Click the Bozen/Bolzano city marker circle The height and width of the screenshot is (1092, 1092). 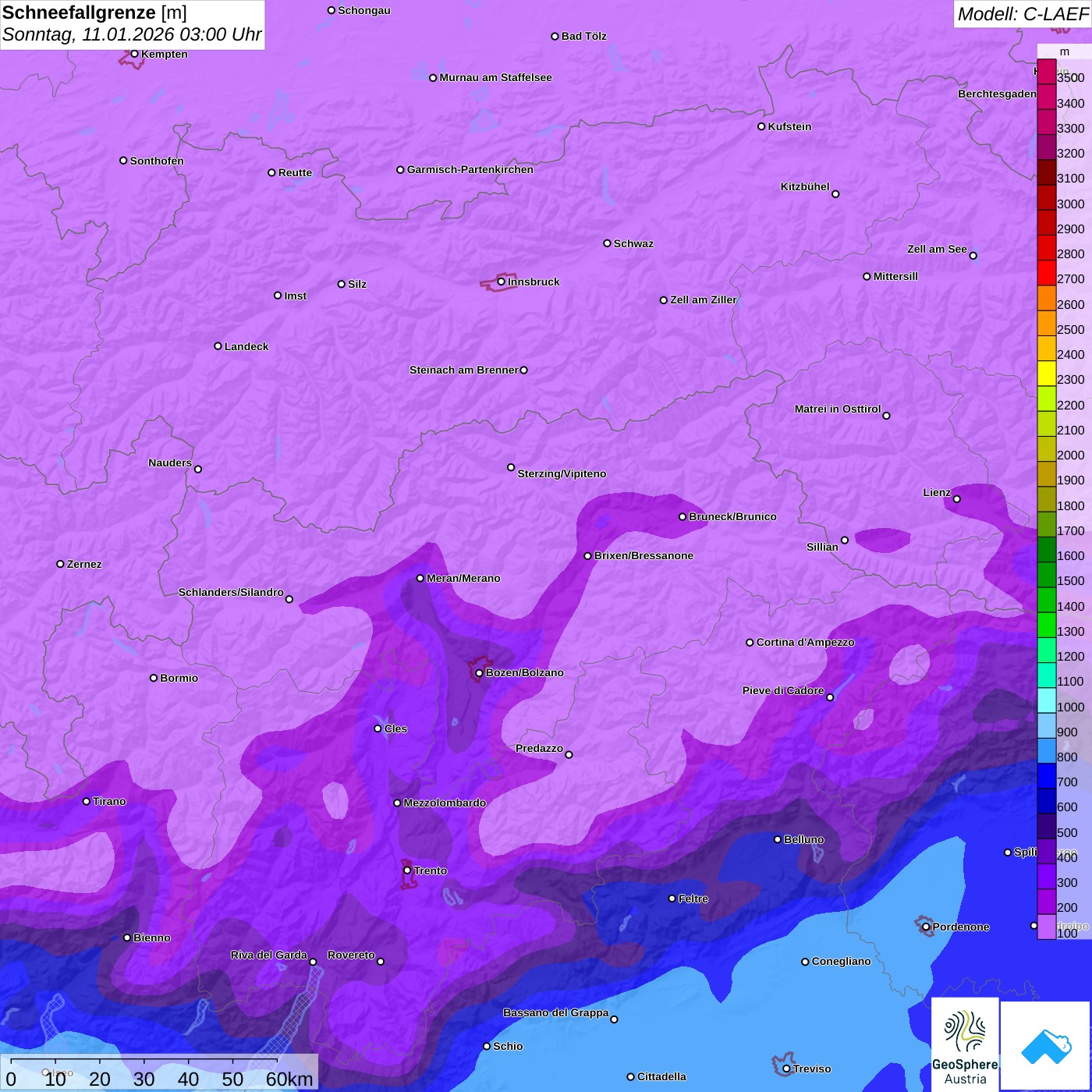point(480,672)
